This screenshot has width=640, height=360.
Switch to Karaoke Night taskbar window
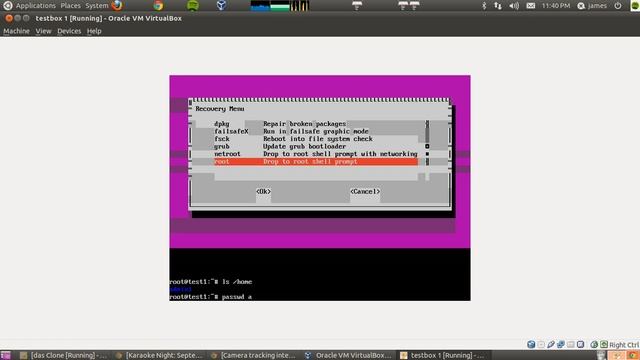coord(159,355)
